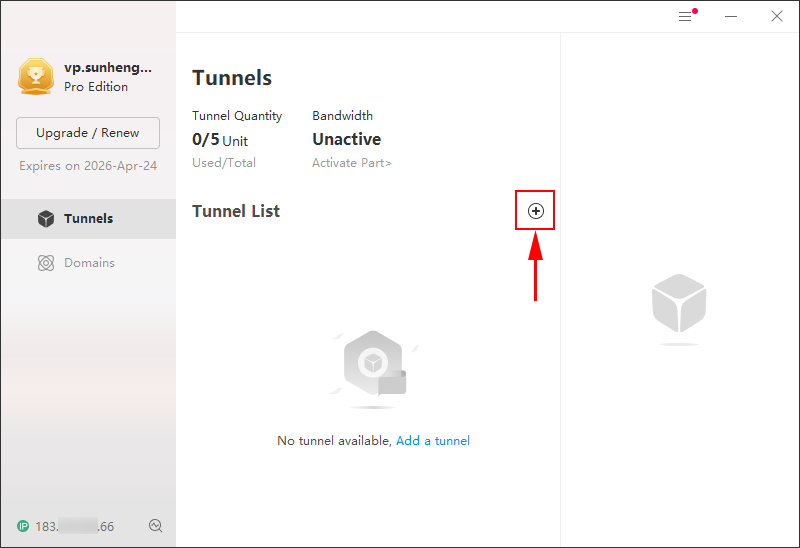Click the IP address 183...66 text
Image resolution: width=800 pixels, height=548 pixels.
74,526
